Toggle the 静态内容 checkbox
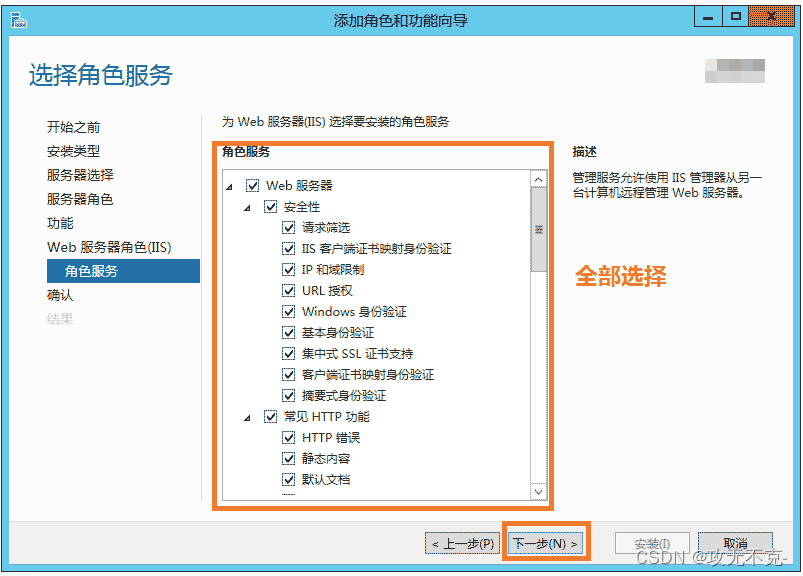 click(x=289, y=458)
